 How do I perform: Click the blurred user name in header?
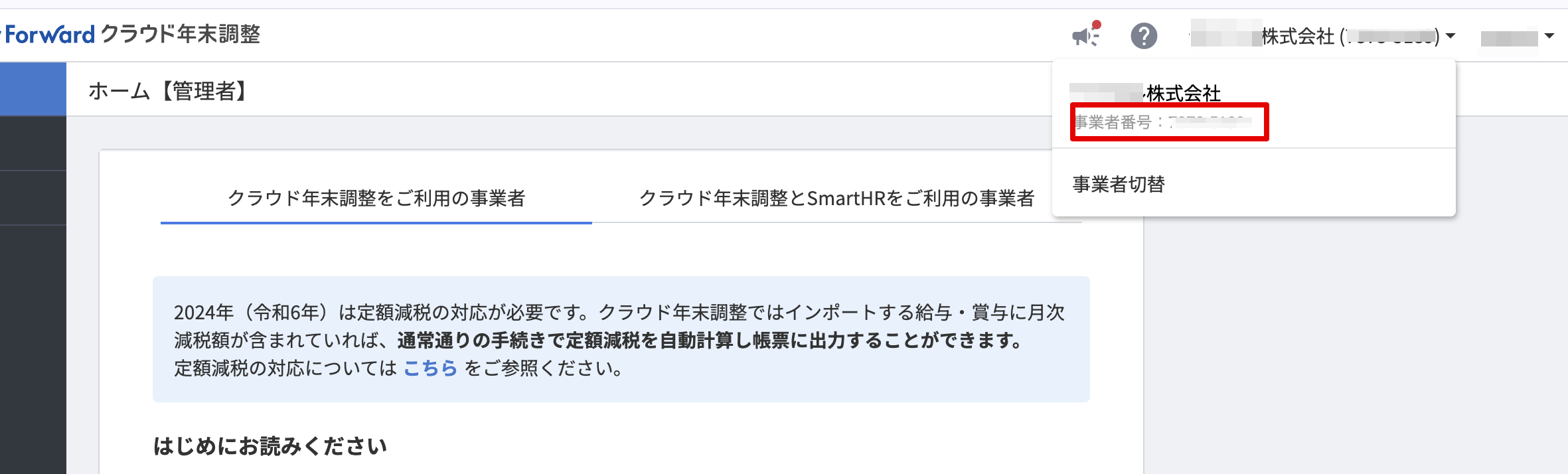pos(1509,38)
